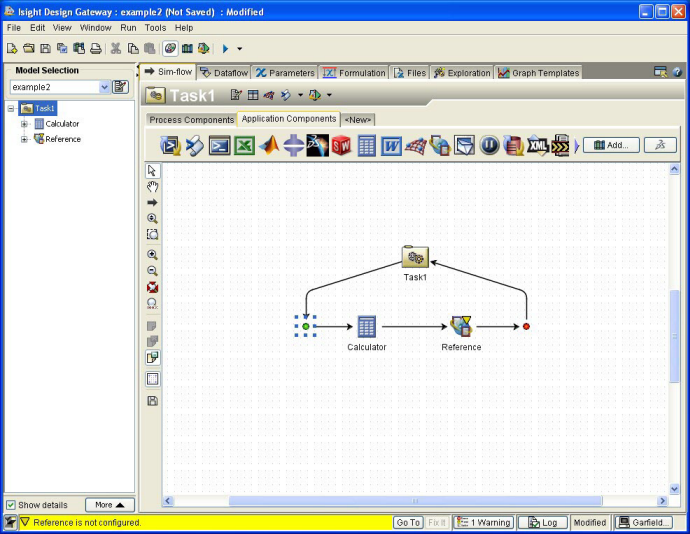The width and height of the screenshot is (690, 534).
Task: Click the <New> palette tab
Action: point(358,120)
